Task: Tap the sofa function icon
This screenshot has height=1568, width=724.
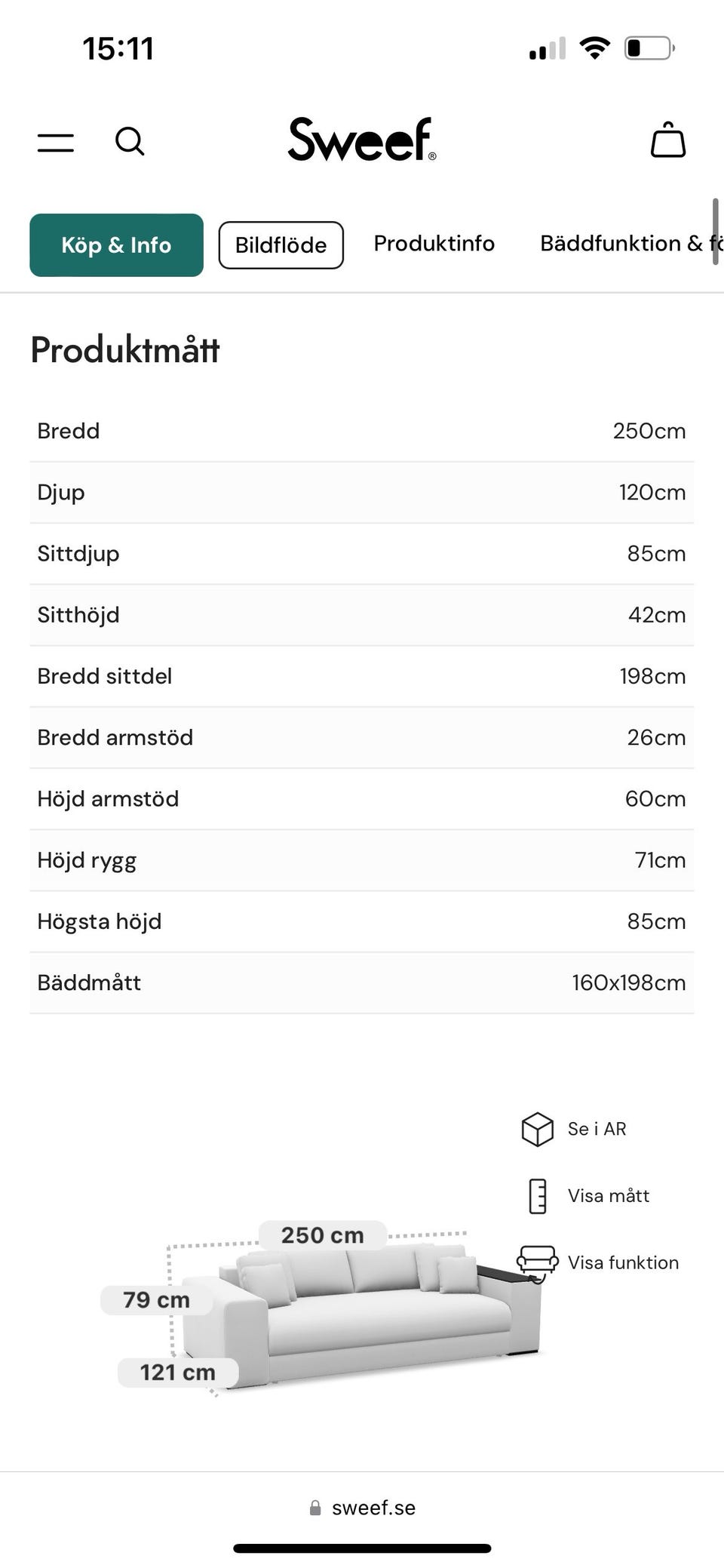Action: pyautogui.click(x=537, y=1262)
